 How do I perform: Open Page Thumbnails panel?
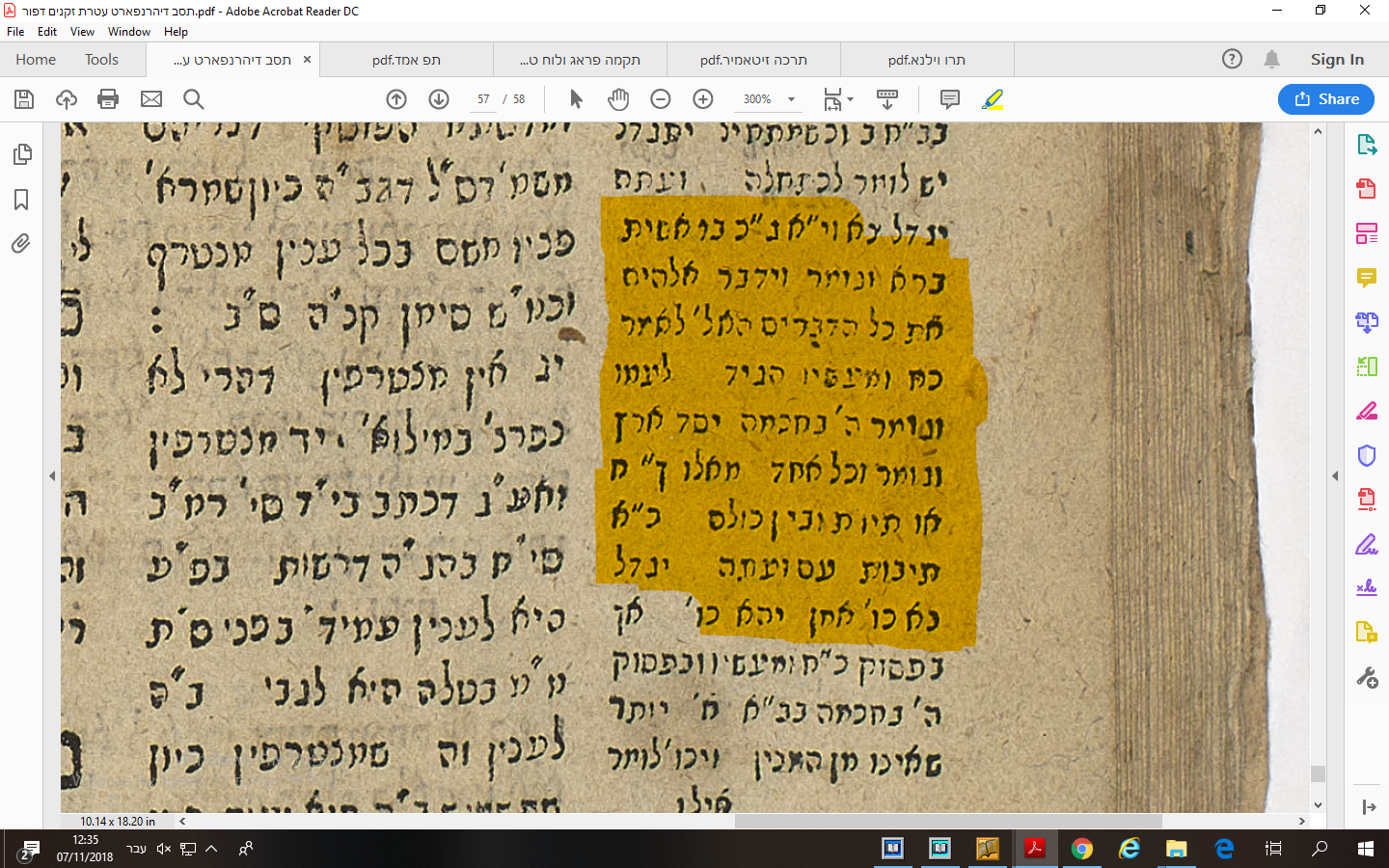(21, 154)
